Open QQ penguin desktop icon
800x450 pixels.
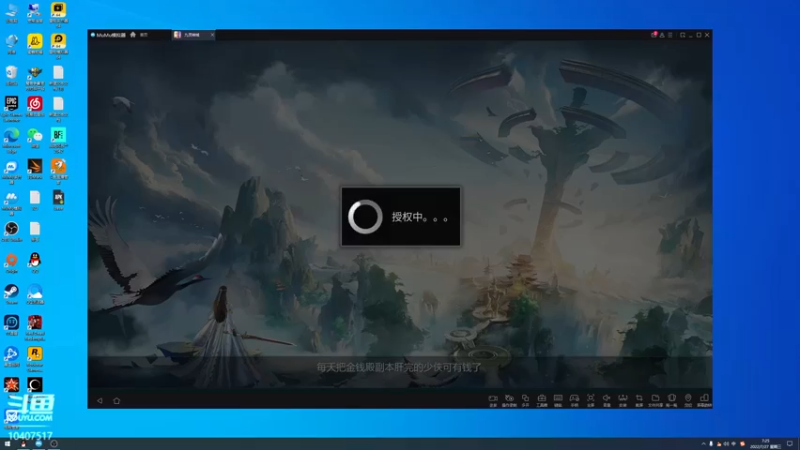point(35,262)
